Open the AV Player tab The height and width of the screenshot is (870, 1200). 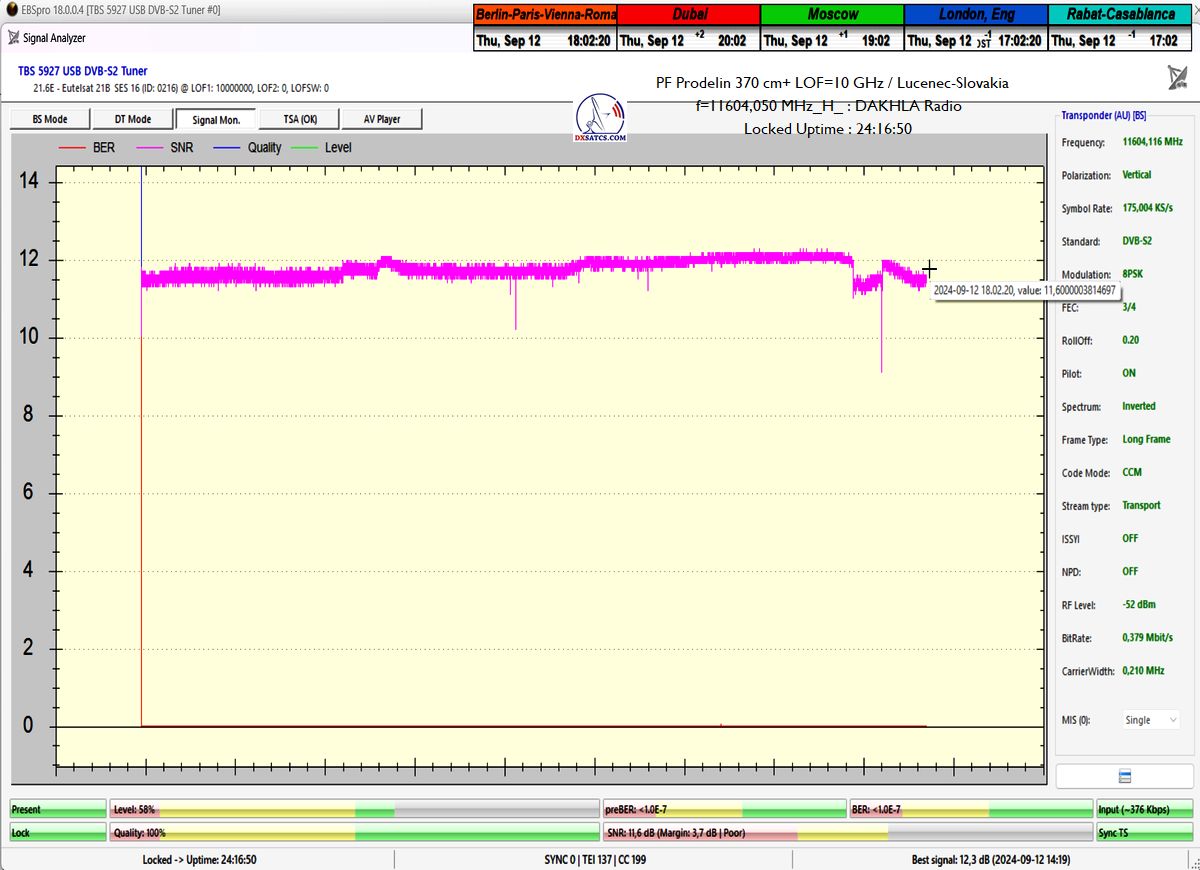pos(381,119)
